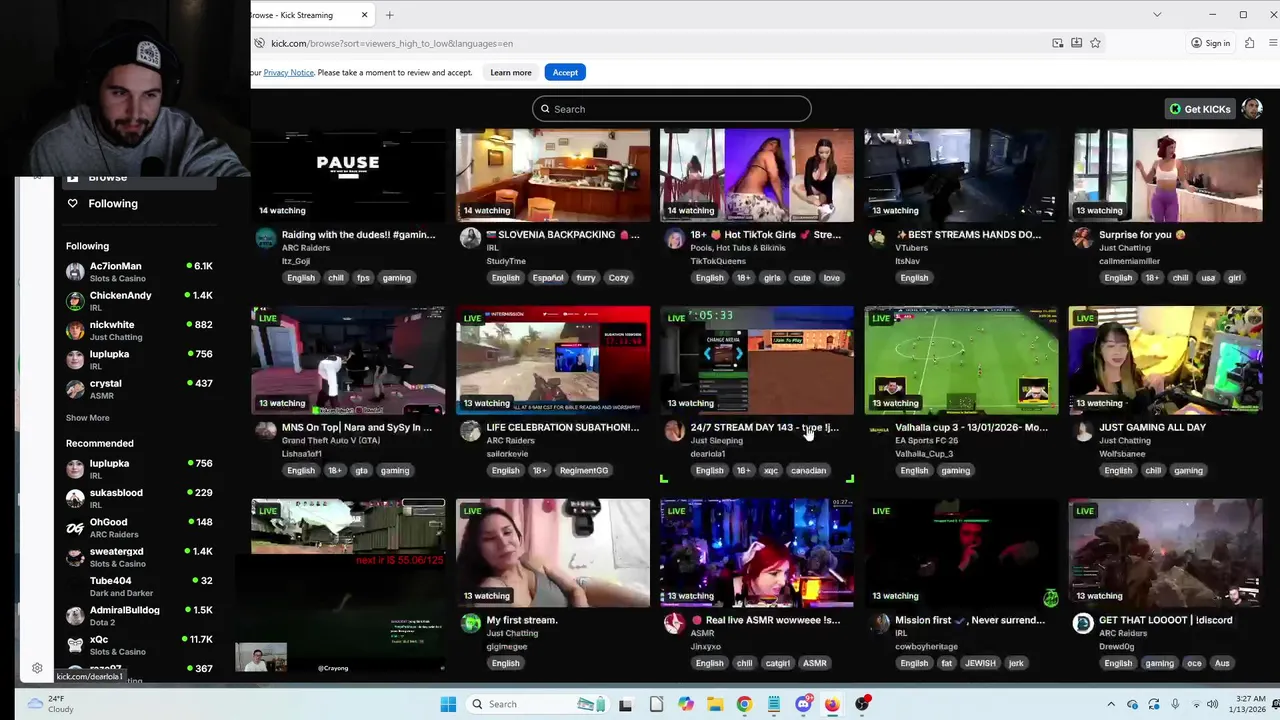Show hidden system tray icons
Screen dimensions: 1280x720
click(1111, 704)
